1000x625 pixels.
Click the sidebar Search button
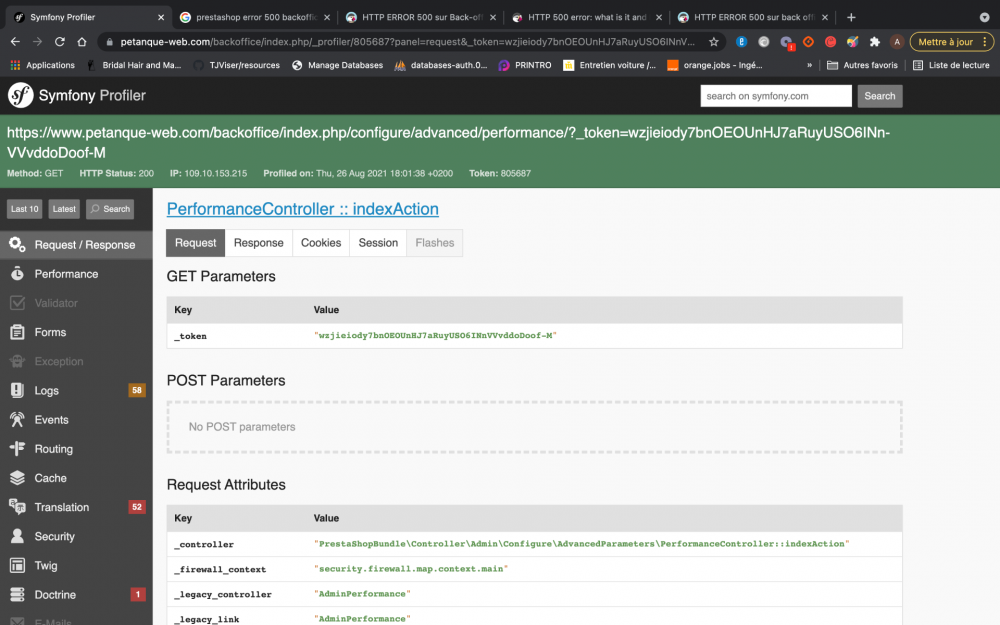pos(110,209)
